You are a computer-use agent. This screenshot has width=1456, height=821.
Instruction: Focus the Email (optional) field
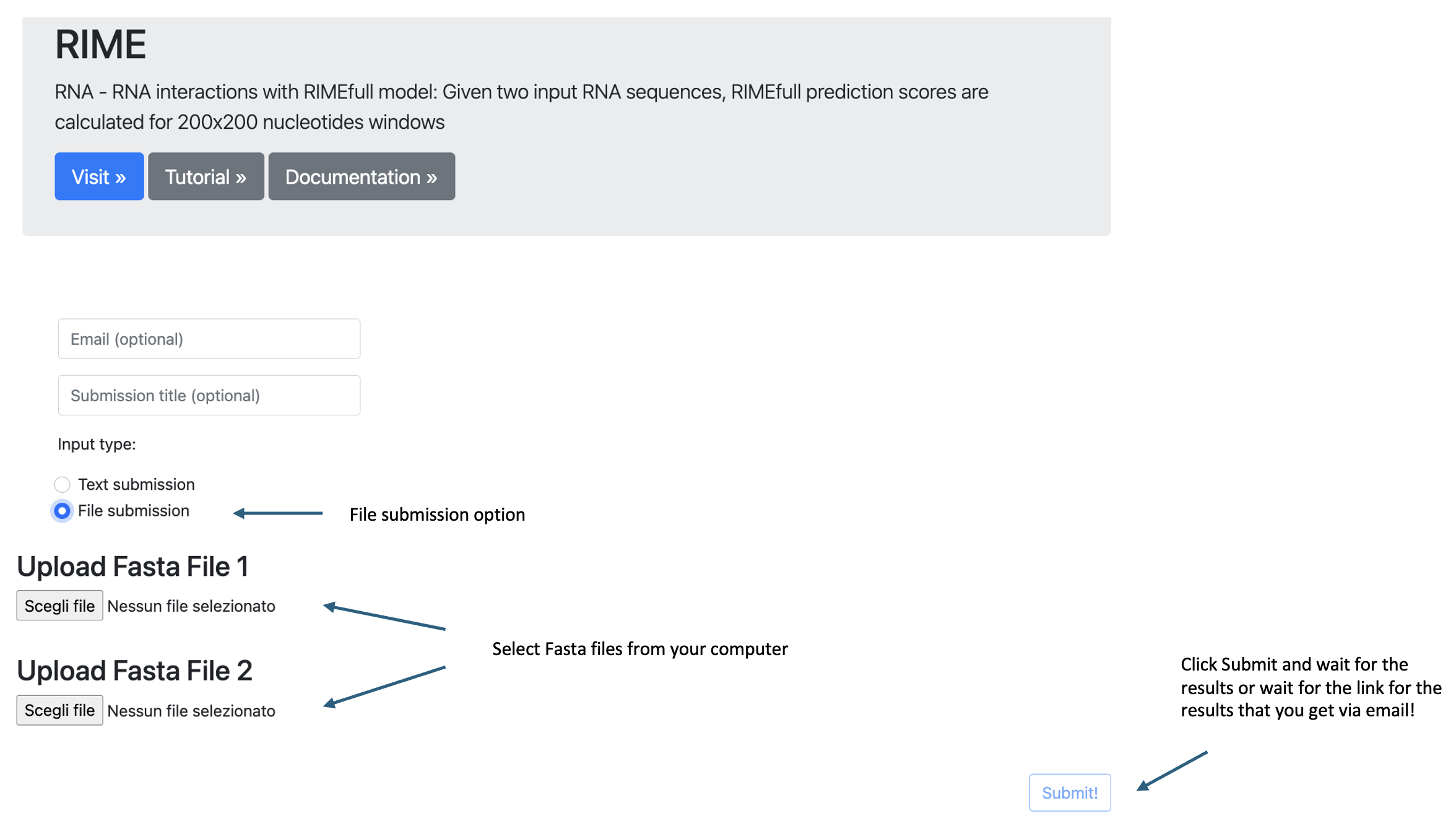pos(209,339)
